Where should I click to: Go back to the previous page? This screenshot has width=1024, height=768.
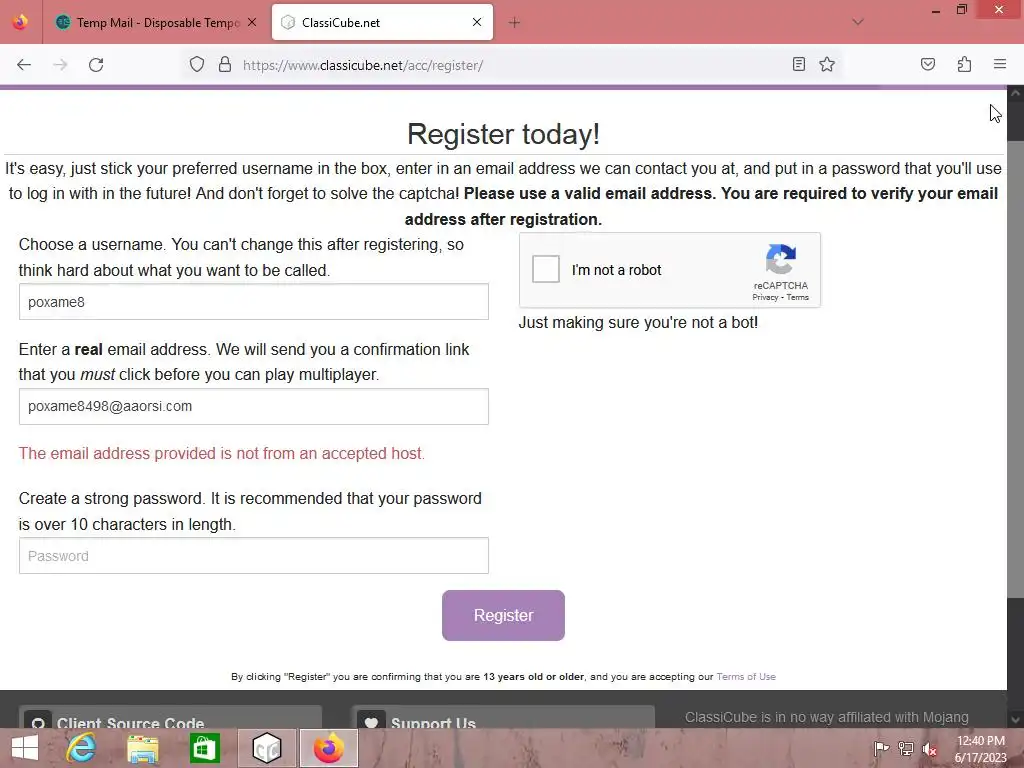(x=24, y=65)
